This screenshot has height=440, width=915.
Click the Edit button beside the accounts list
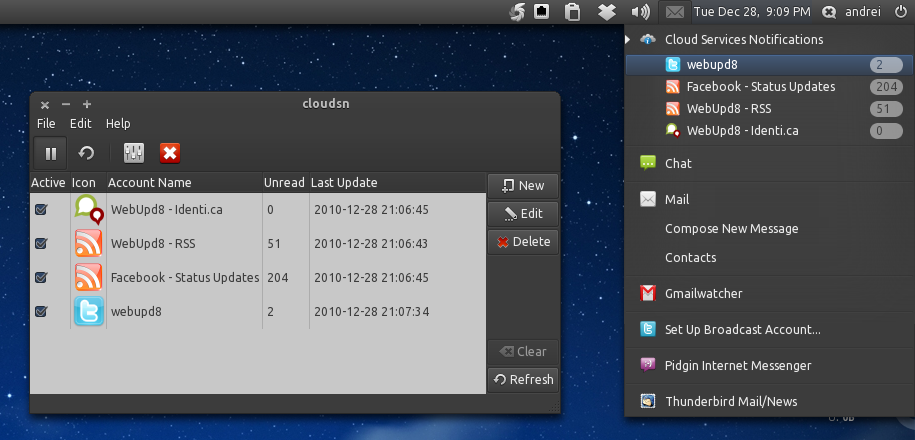[523, 214]
